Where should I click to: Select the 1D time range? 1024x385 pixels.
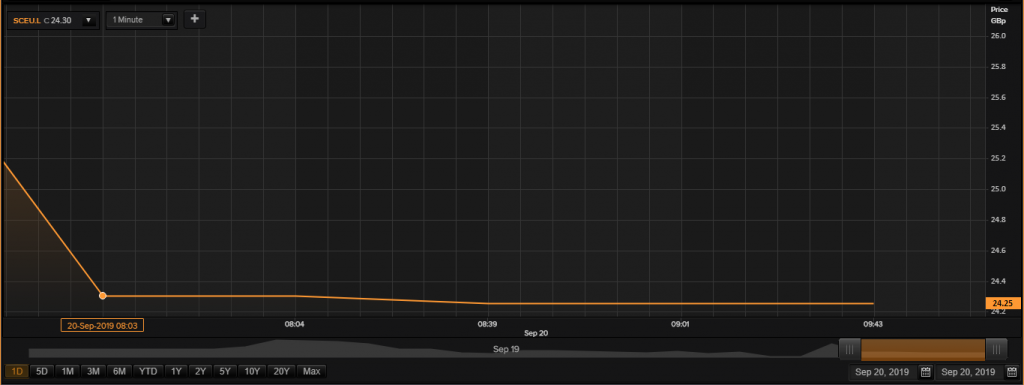[17, 371]
